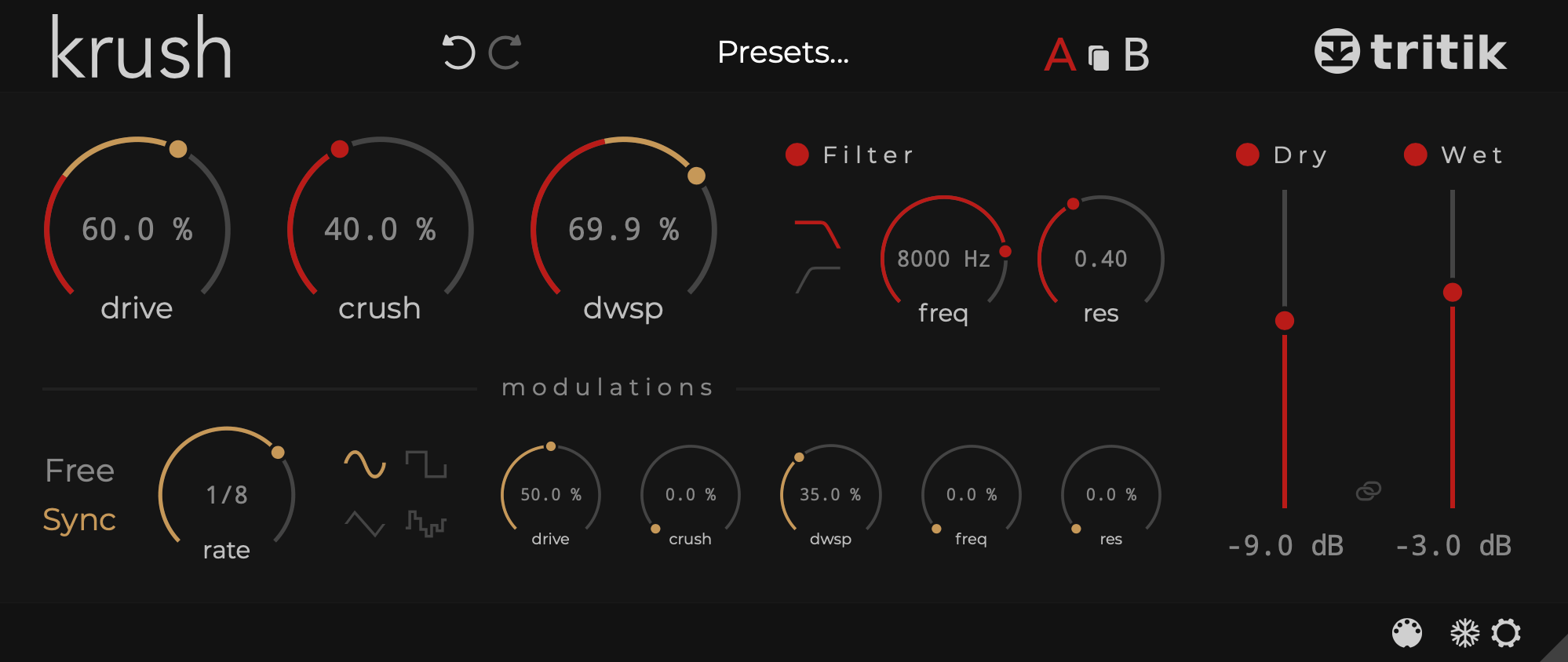Viewport: 1568px width, 662px height.
Task: Choose the square LFO waveform
Action: 425,464
